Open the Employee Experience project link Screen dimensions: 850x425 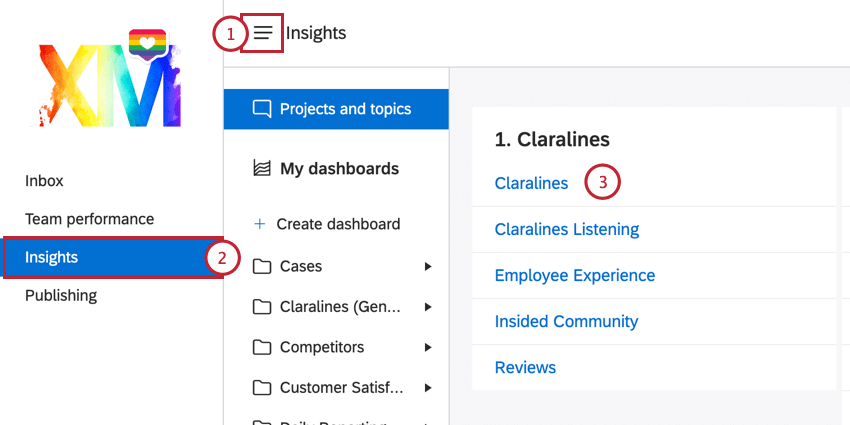[574, 275]
